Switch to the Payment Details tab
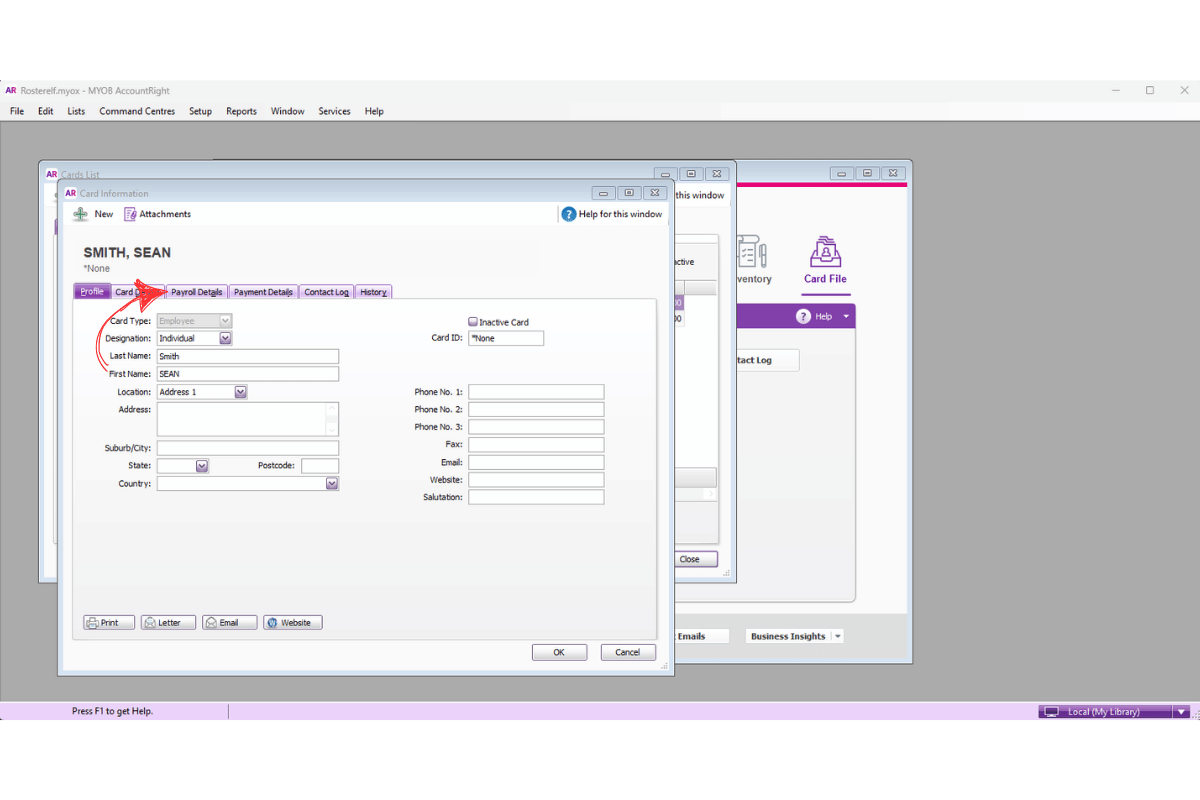This screenshot has height=800, width=1200. 264,292
